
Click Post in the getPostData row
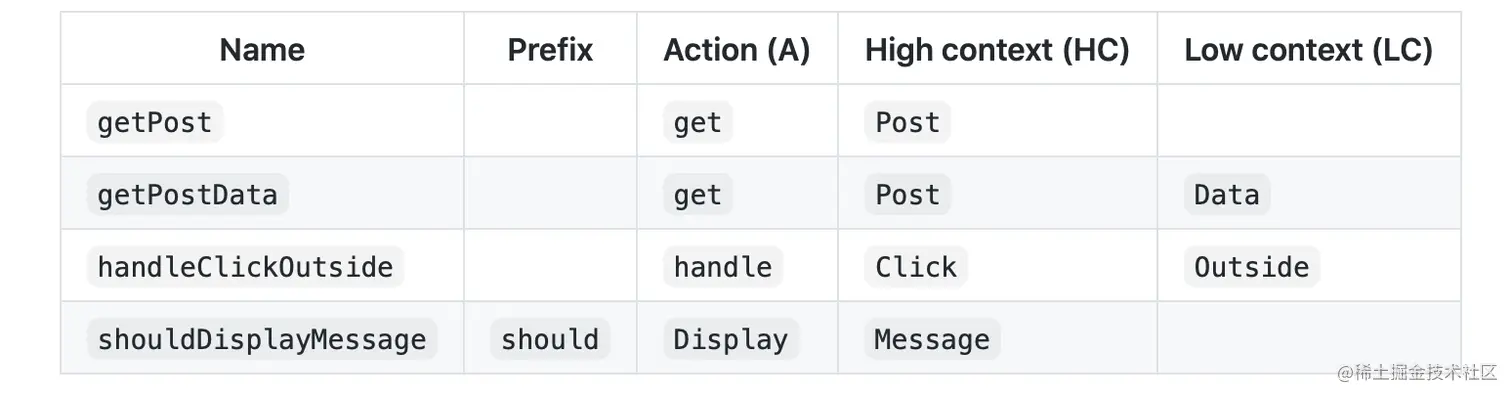click(908, 194)
